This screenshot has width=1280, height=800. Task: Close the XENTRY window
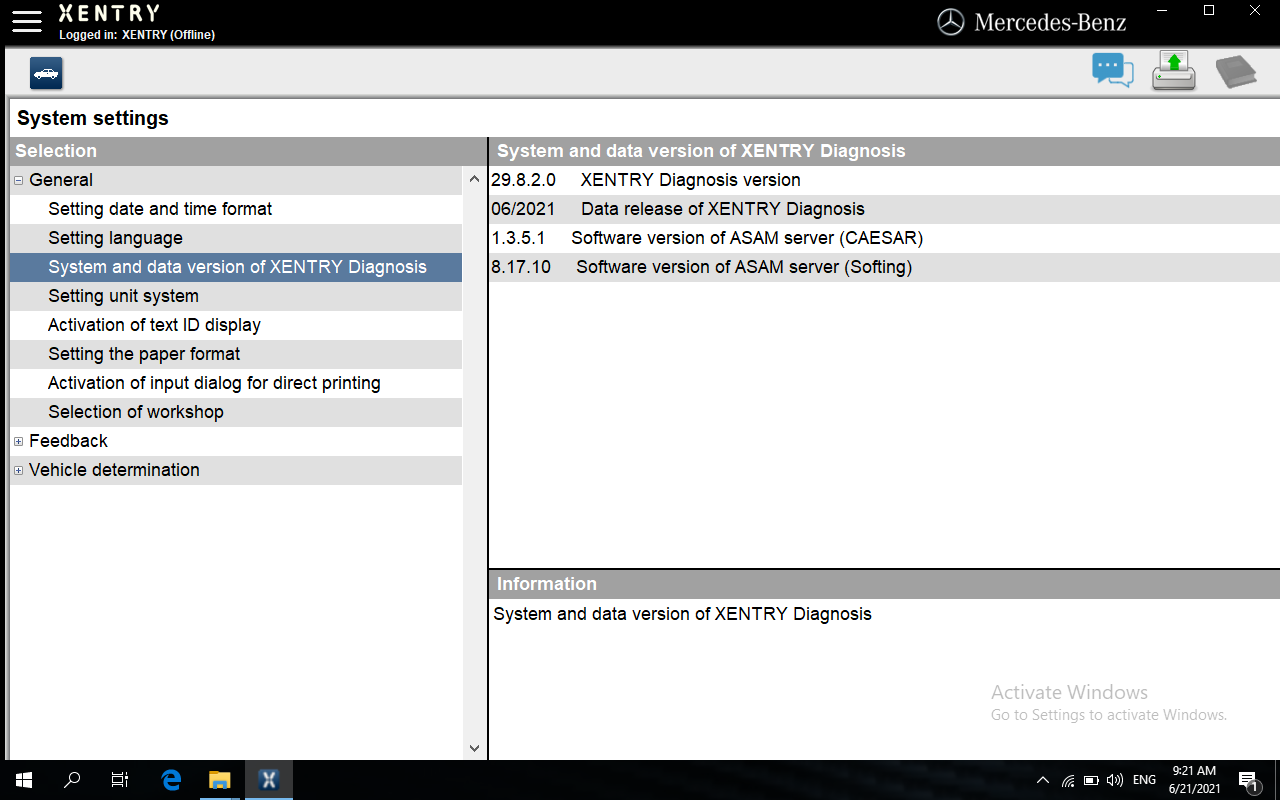(1256, 11)
